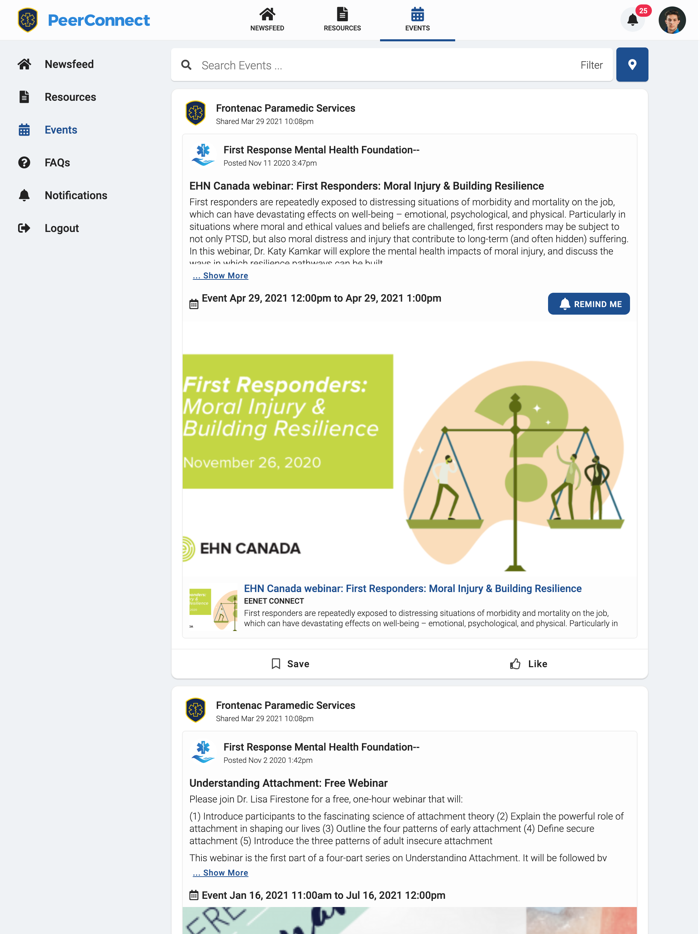Click First Response Foundation logo on Moral Injury post
The width and height of the screenshot is (700, 934).
(x=203, y=154)
